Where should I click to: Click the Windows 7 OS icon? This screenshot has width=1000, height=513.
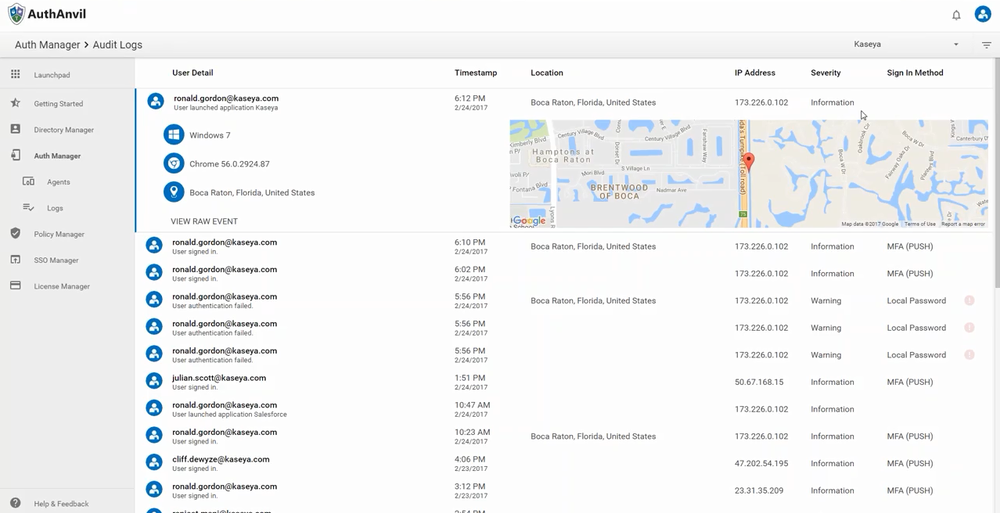[x=173, y=135]
